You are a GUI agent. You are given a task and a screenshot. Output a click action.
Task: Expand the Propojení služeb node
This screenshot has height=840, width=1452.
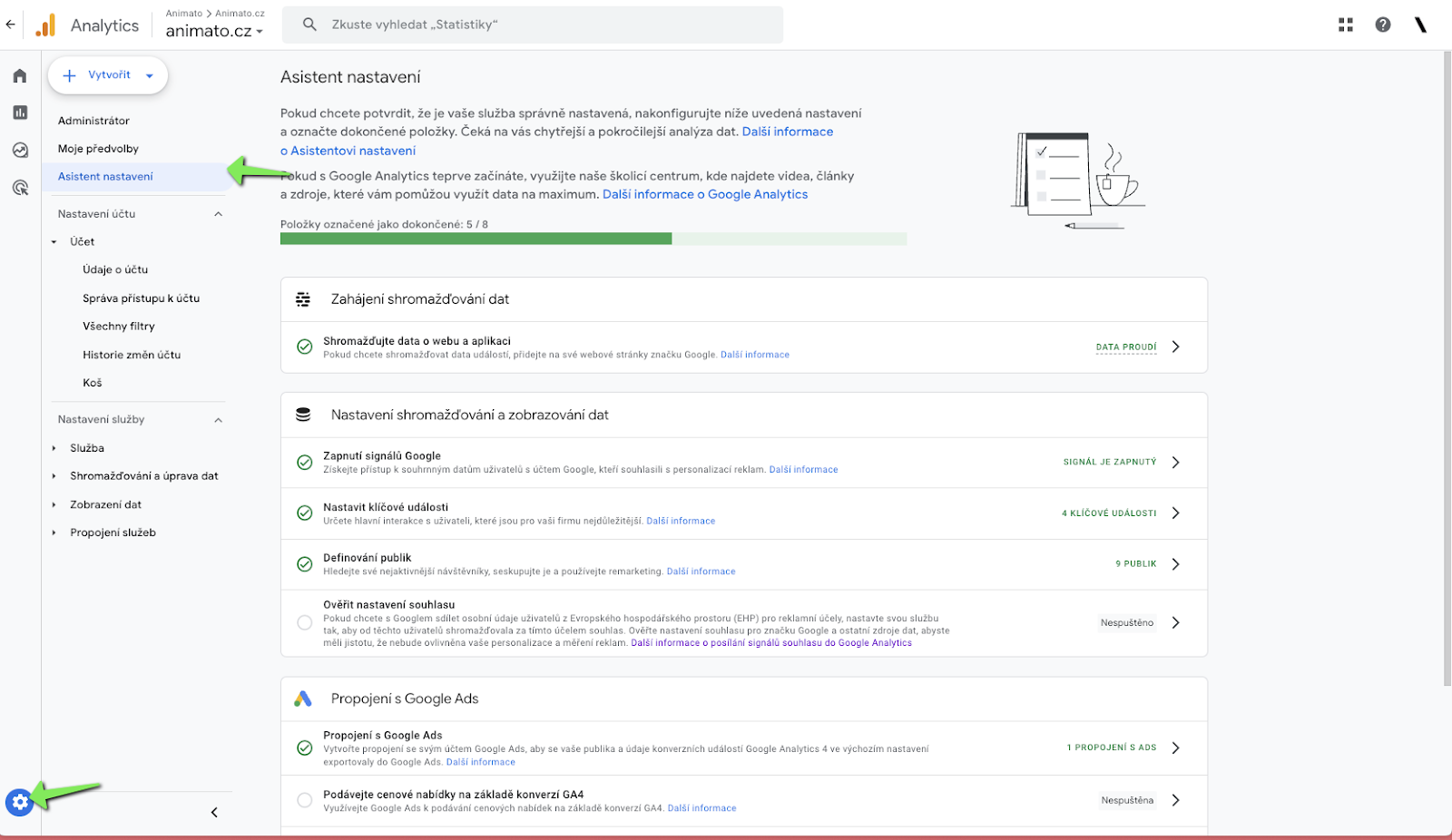[54, 533]
